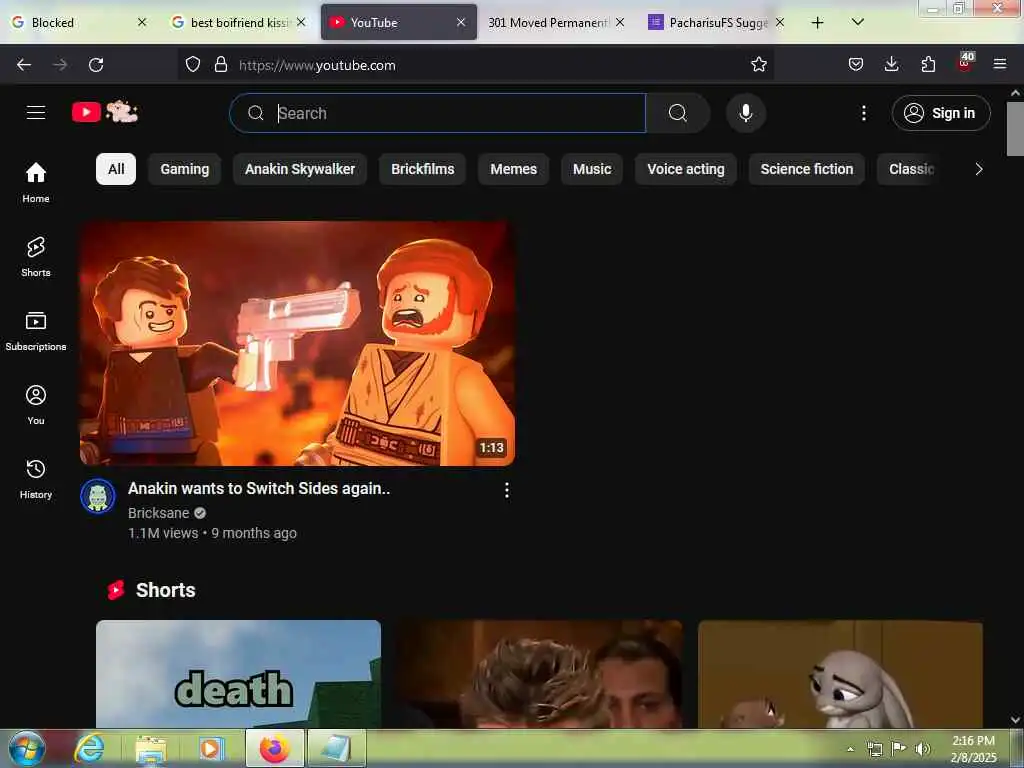The image size is (1024, 768).
Task: Open a new tab with plus icon
Action: coord(817,23)
